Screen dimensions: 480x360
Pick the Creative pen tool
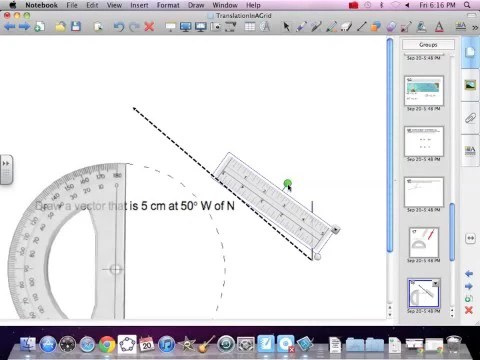click(x=331, y=27)
